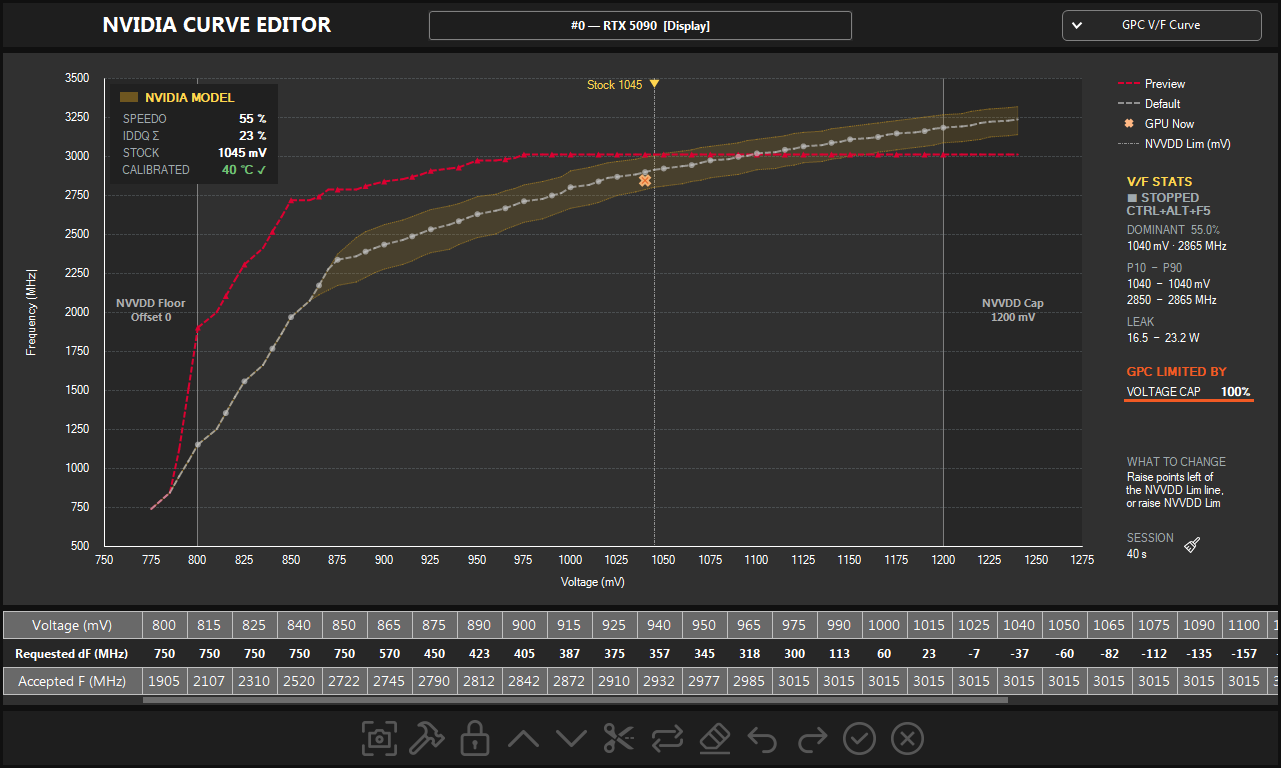
Task: Click the checkmark apply icon
Action: click(x=860, y=739)
